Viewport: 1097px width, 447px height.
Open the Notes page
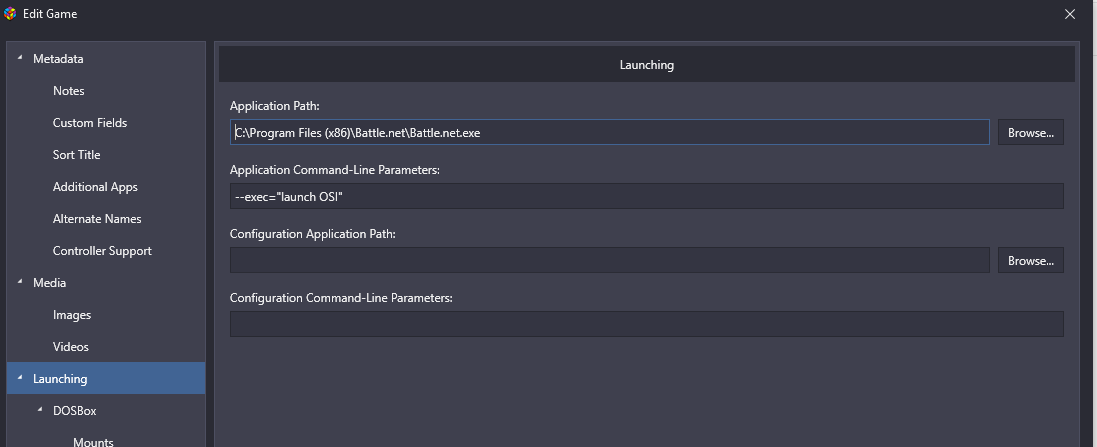(x=69, y=91)
